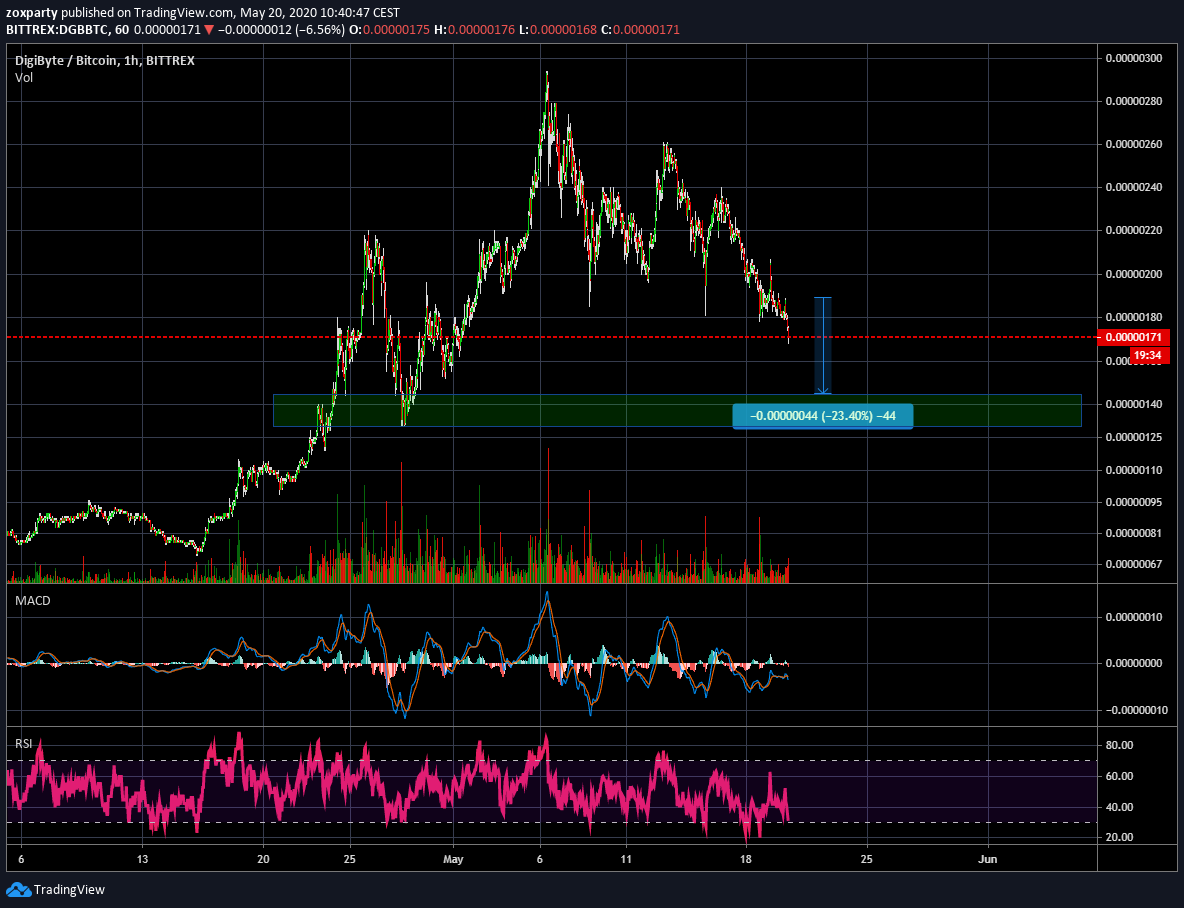Click the MACD indicator label
Image resolution: width=1184 pixels, height=908 pixels.
pyautogui.click(x=33, y=601)
